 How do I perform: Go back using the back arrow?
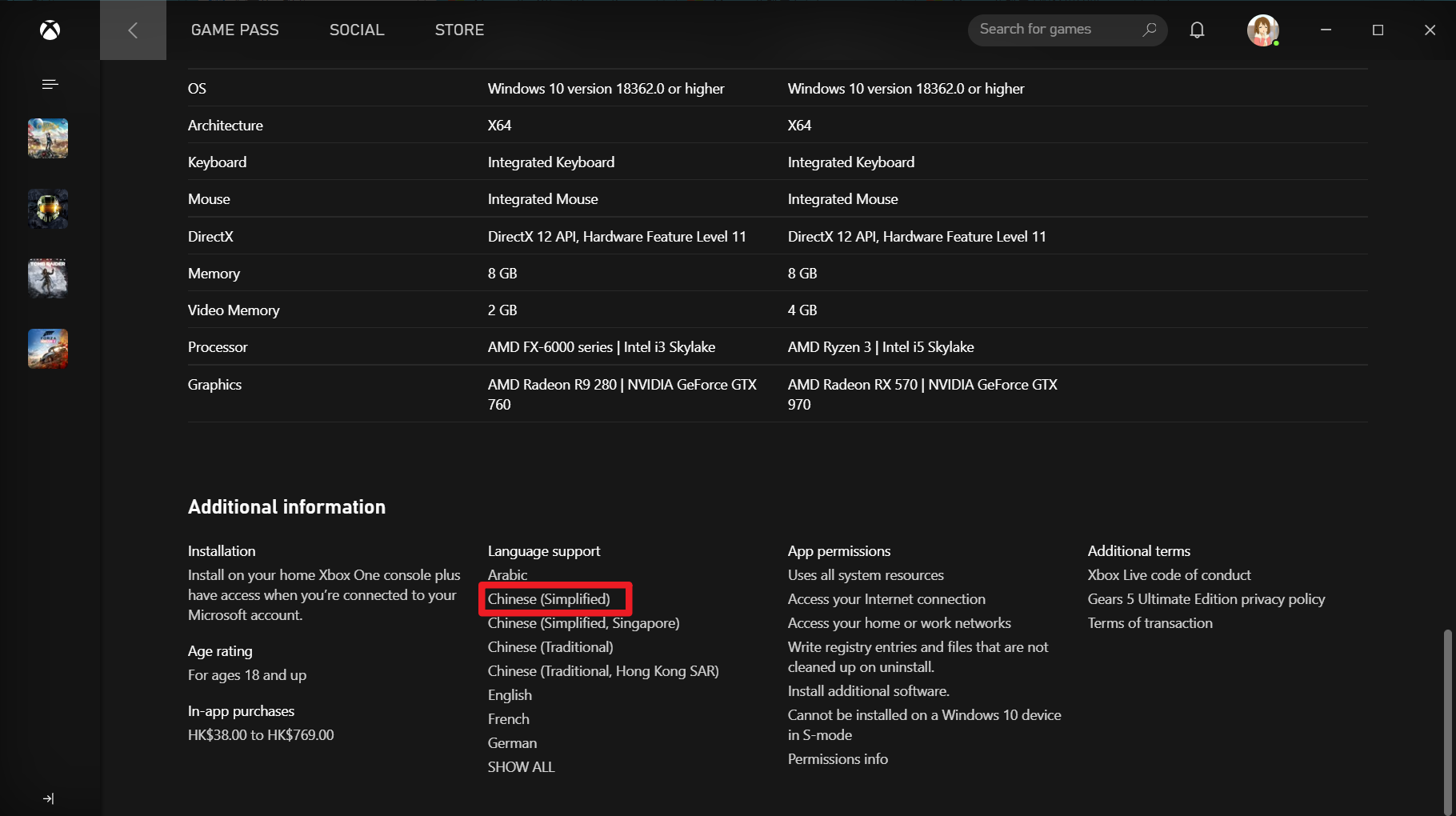click(x=133, y=30)
